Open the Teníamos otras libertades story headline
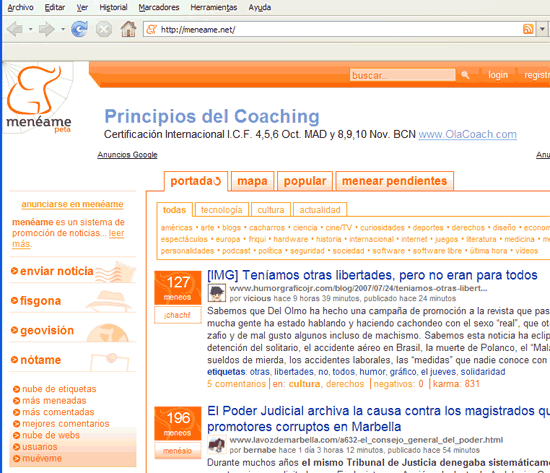The width and height of the screenshot is (550, 473). tap(372, 275)
